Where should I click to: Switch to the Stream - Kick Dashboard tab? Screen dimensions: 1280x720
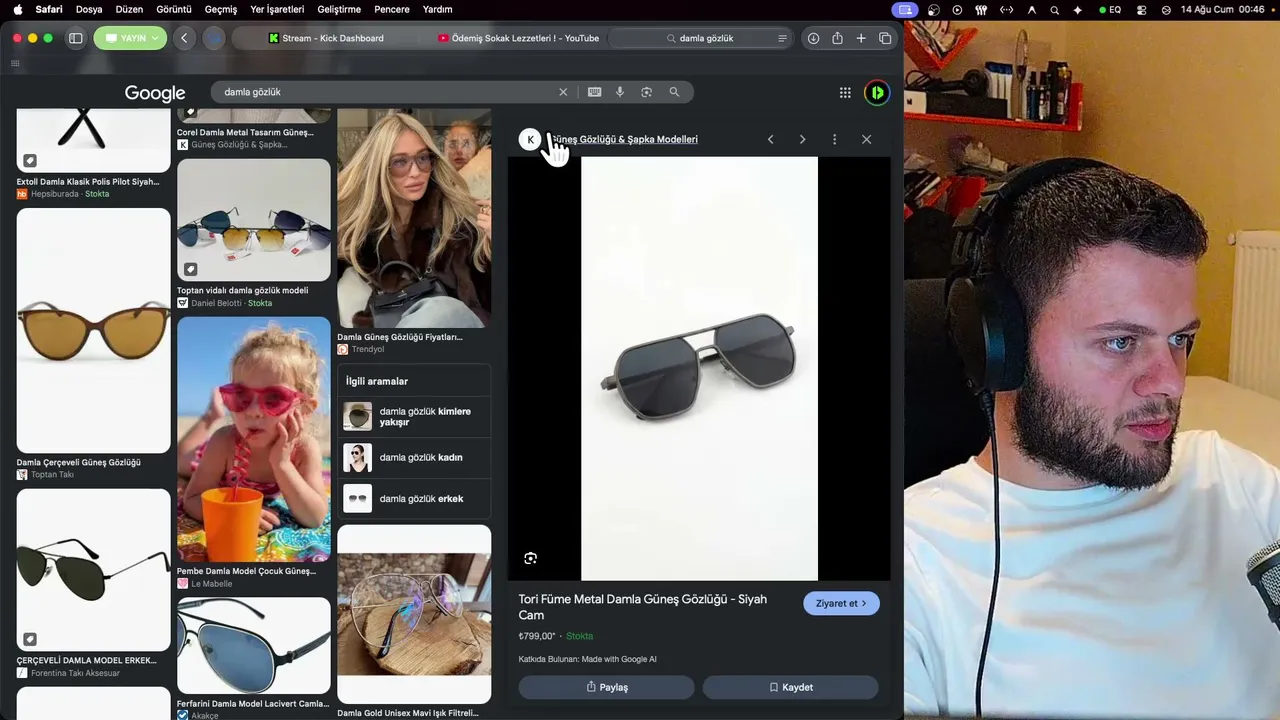point(326,38)
